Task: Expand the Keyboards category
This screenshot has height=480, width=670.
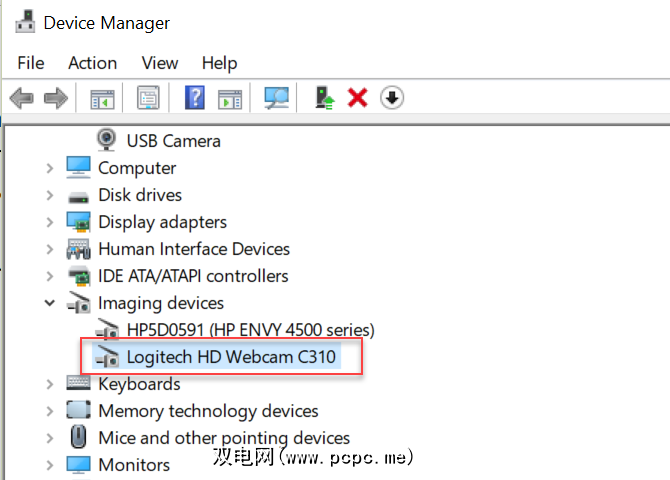Action: click(49, 384)
